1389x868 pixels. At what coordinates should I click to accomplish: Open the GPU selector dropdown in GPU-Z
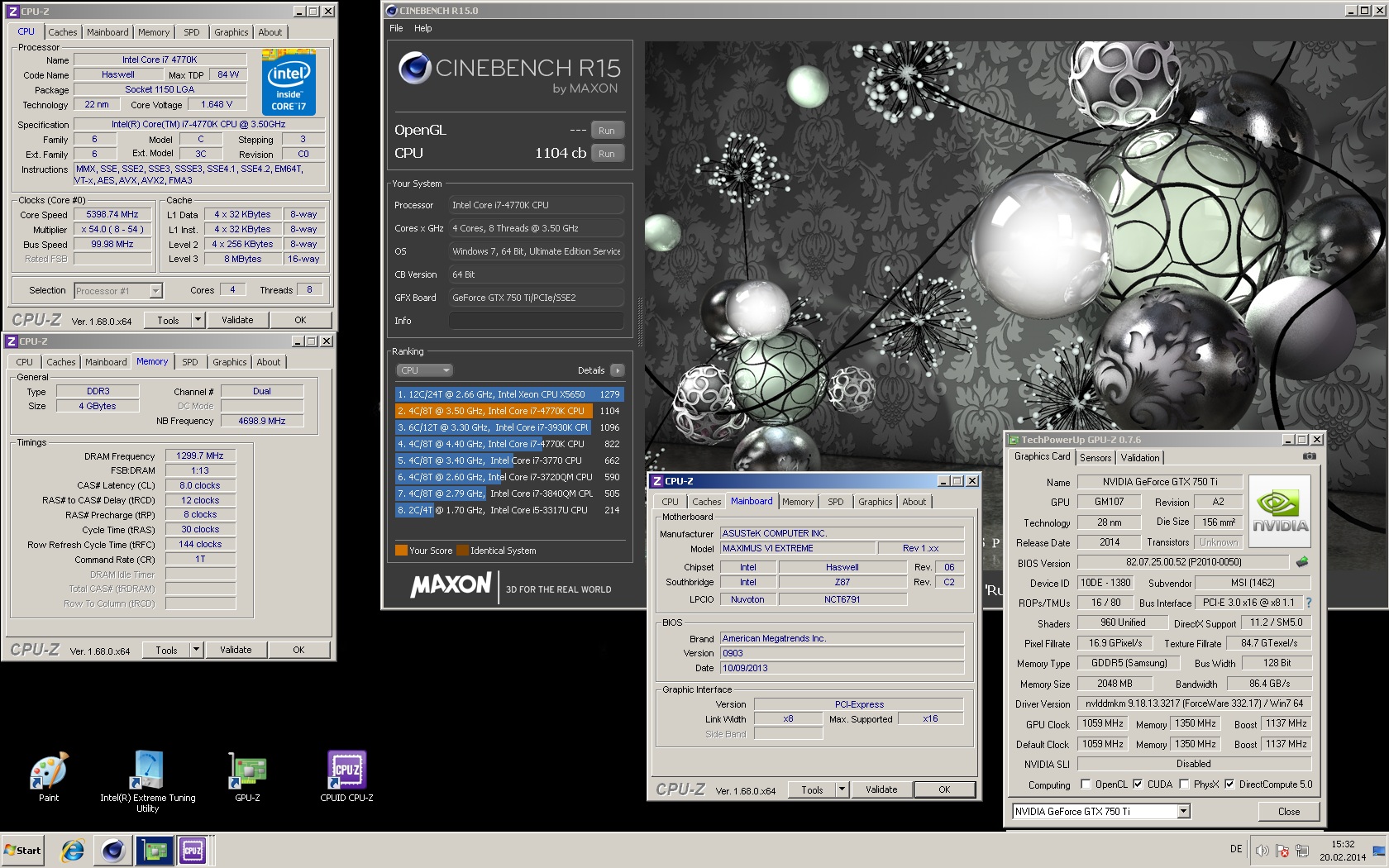coord(1101,812)
